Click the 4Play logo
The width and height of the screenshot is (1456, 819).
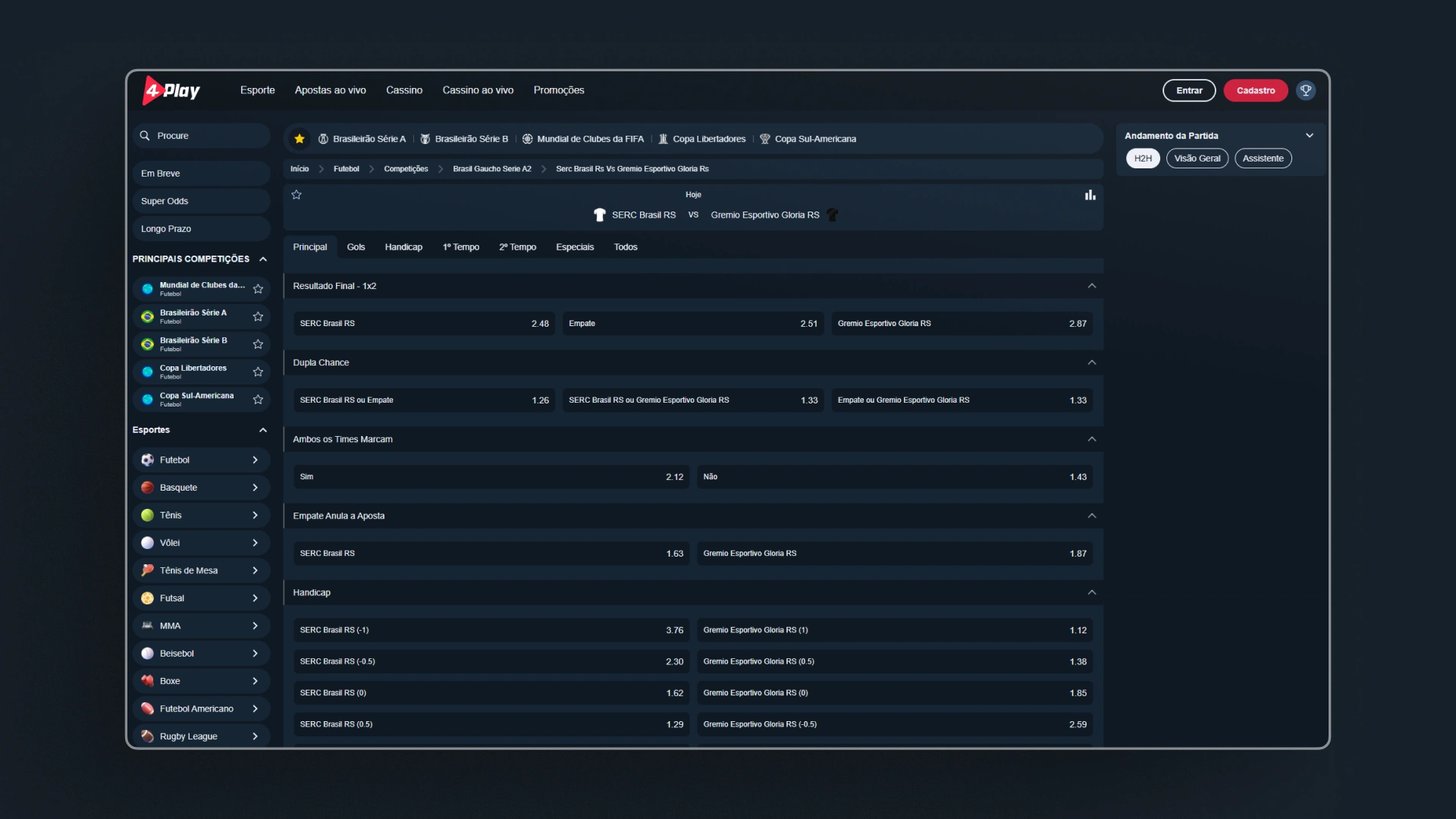pyautogui.click(x=171, y=90)
